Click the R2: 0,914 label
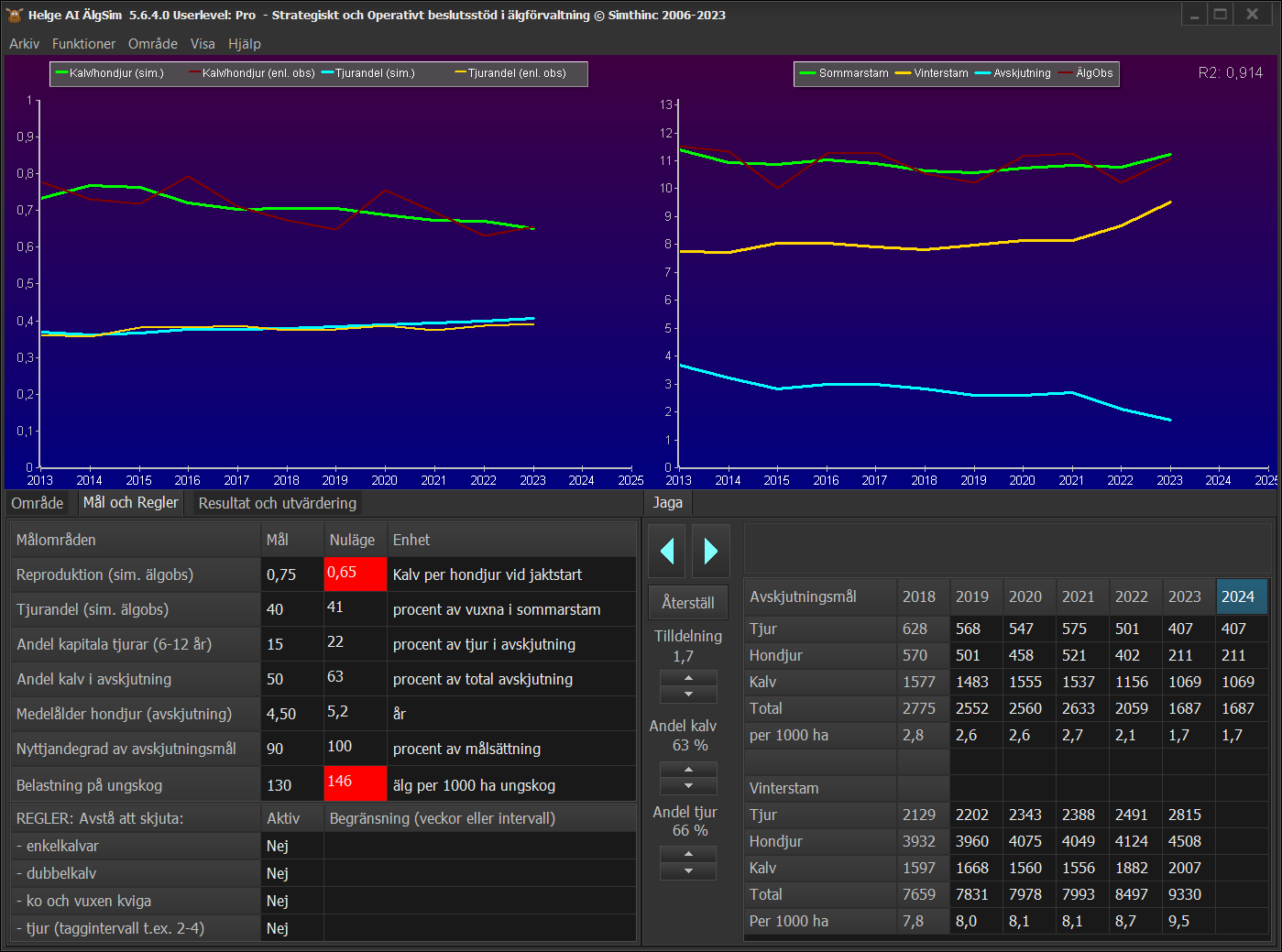 [x=1230, y=72]
